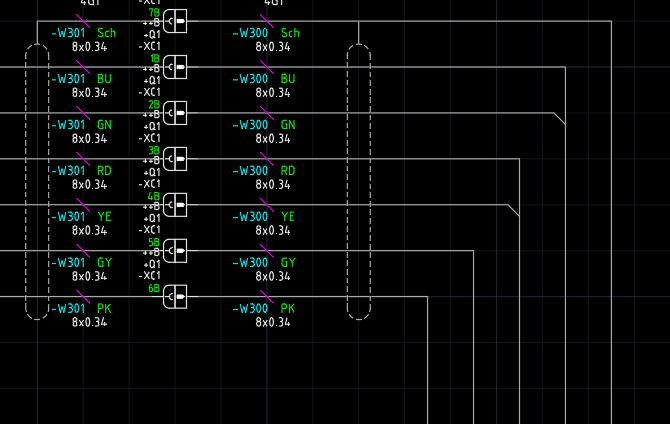
Task: Click the magenta cable marker above -W301 YE
Action: (x=83, y=205)
